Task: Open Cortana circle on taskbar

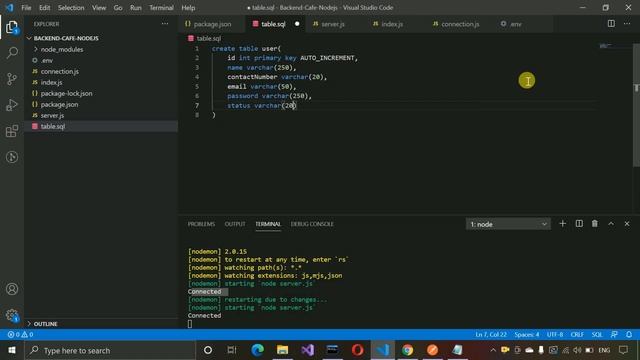Action: click(208, 350)
